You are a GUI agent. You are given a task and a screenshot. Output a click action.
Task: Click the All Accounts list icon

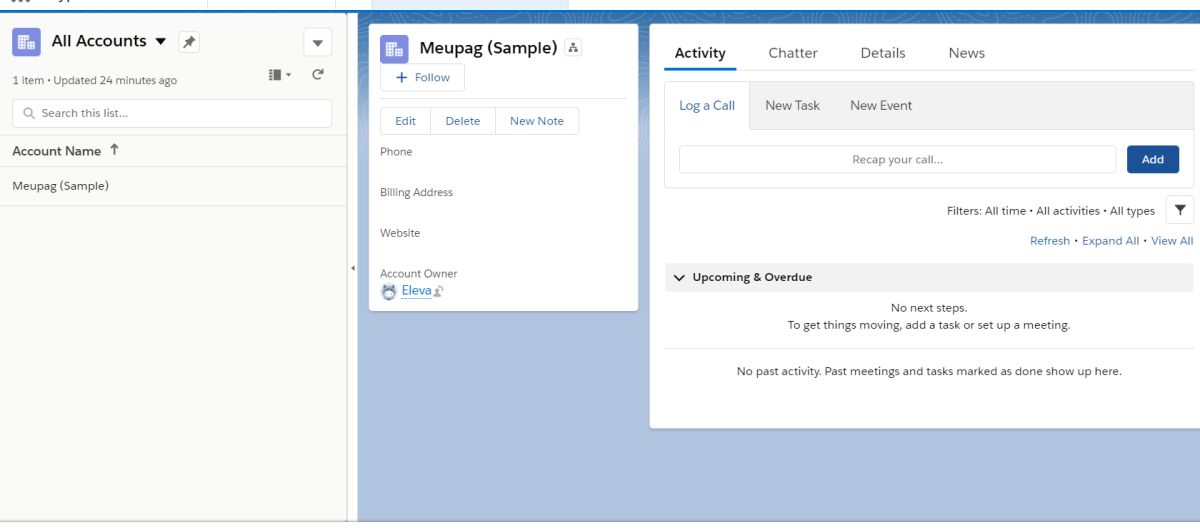(26, 41)
